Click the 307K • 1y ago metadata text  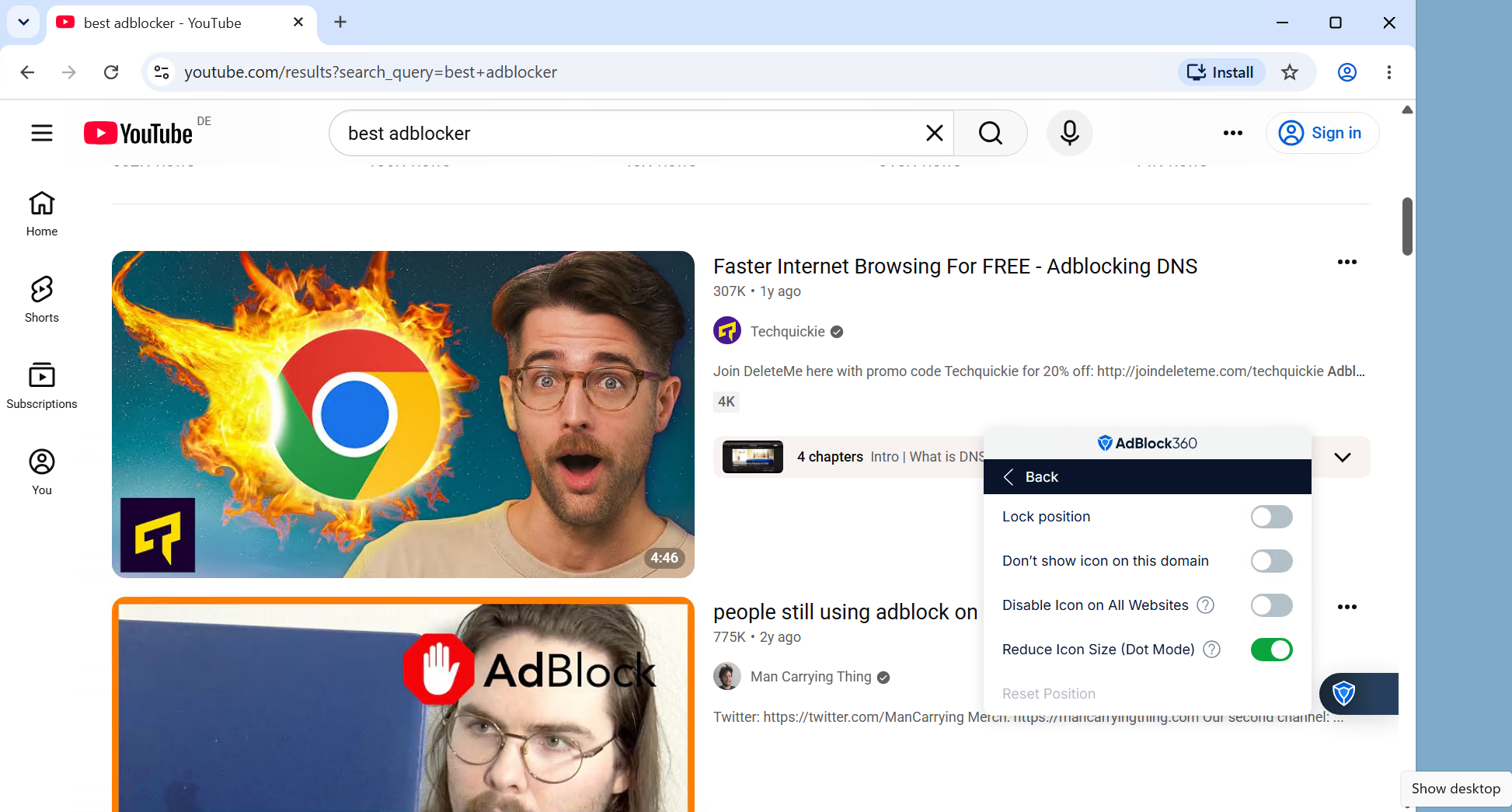coord(757,291)
